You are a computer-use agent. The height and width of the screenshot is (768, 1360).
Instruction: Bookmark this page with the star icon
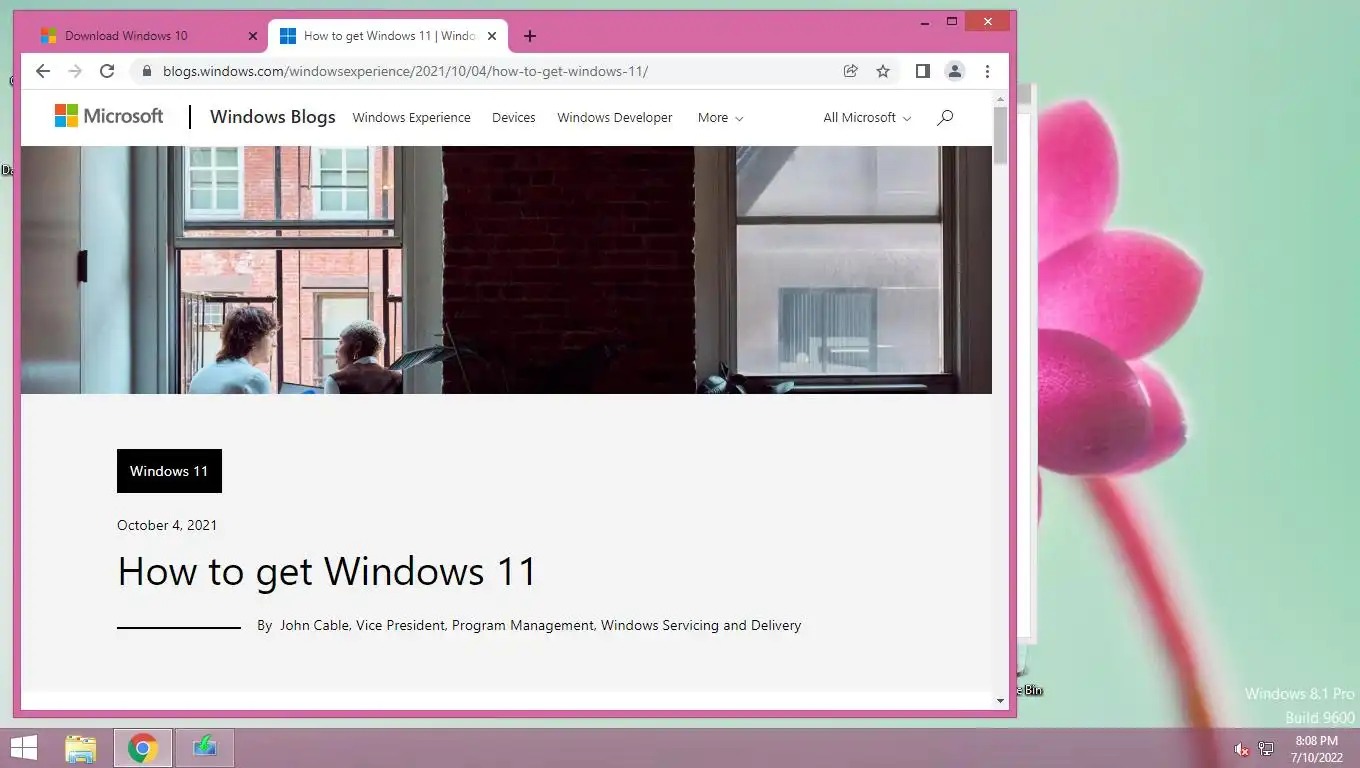[x=883, y=71]
